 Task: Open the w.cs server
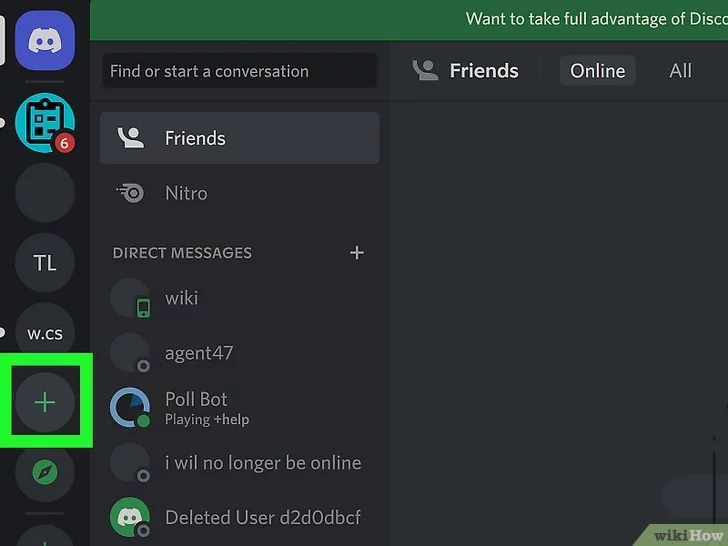tap(45, 333)
